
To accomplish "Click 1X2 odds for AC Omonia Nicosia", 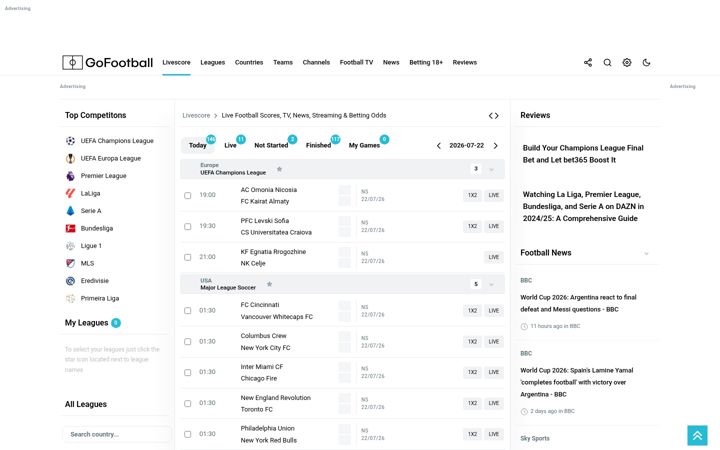I will (x=472, y=195).
